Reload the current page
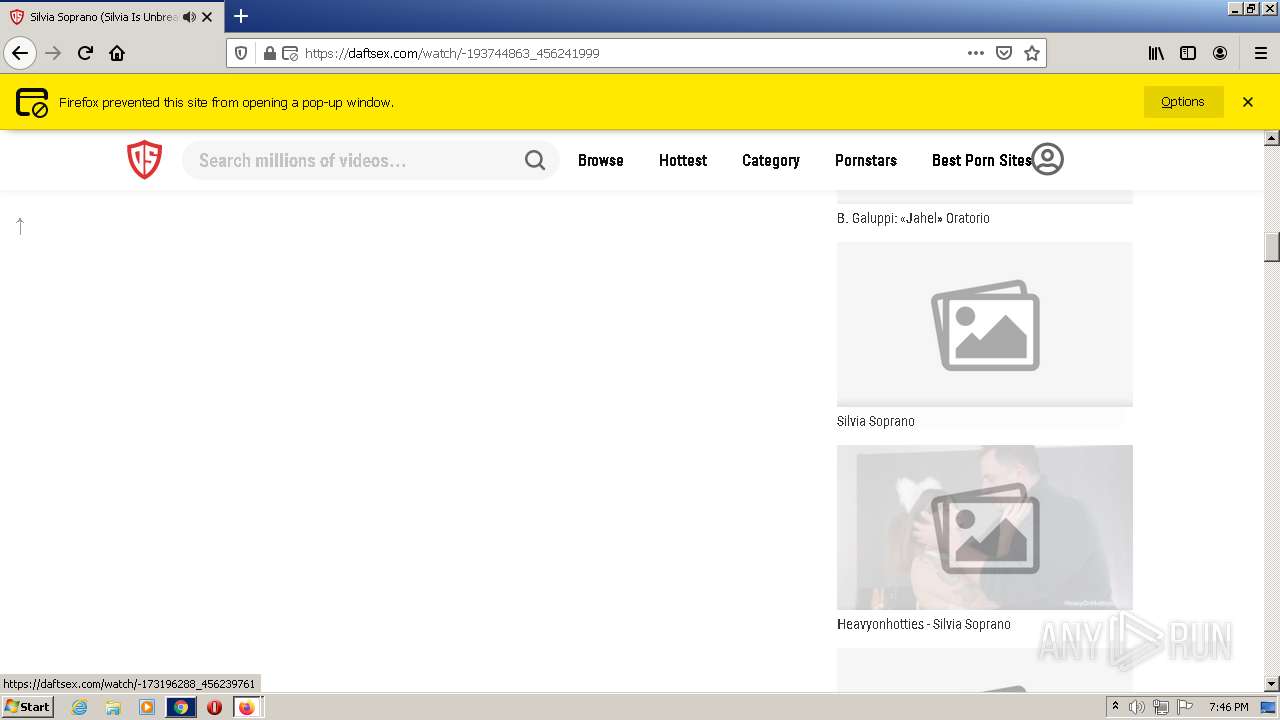 click(x=85, y=53)
